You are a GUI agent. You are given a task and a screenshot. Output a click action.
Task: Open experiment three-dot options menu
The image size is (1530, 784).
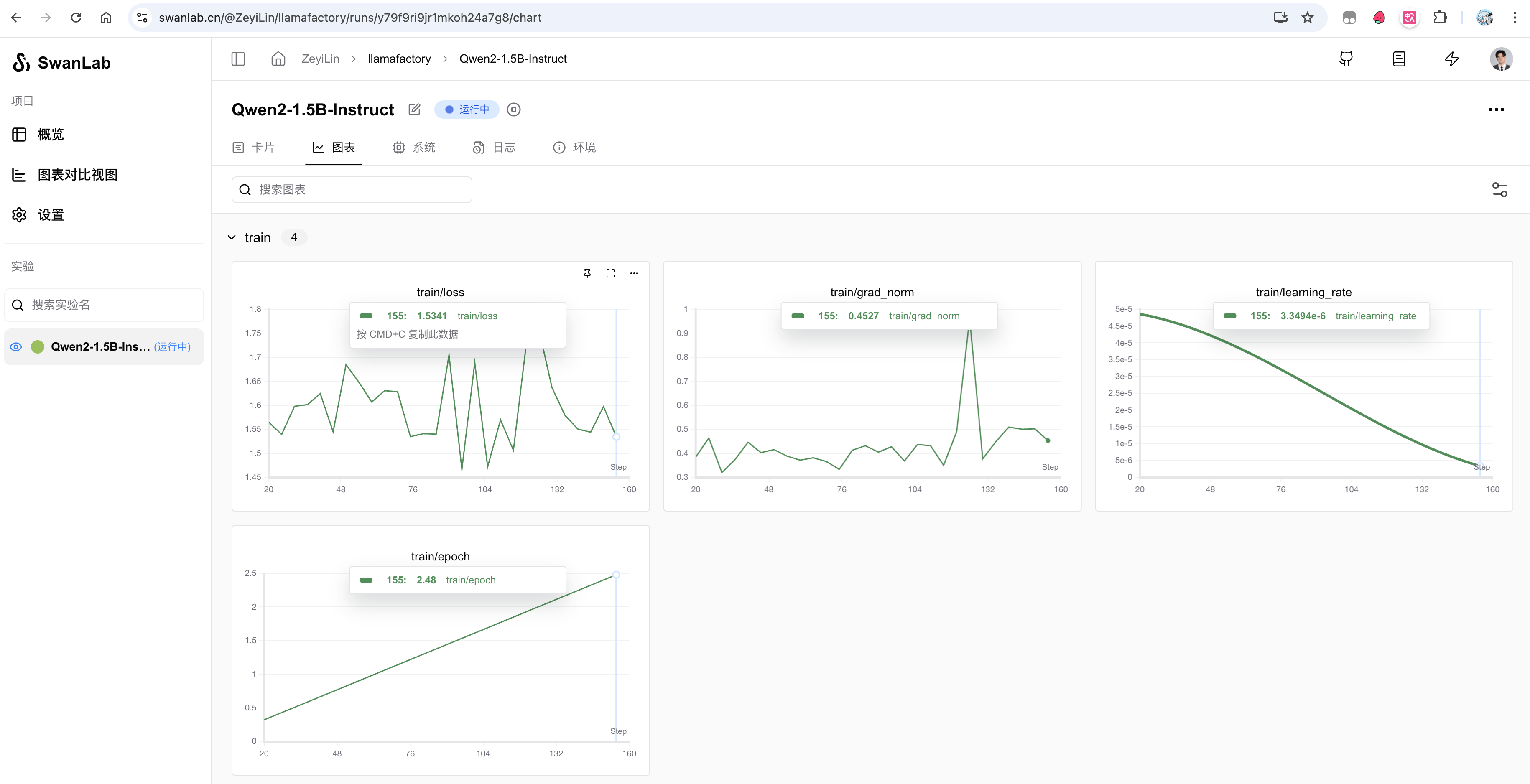coord(1496,109)
